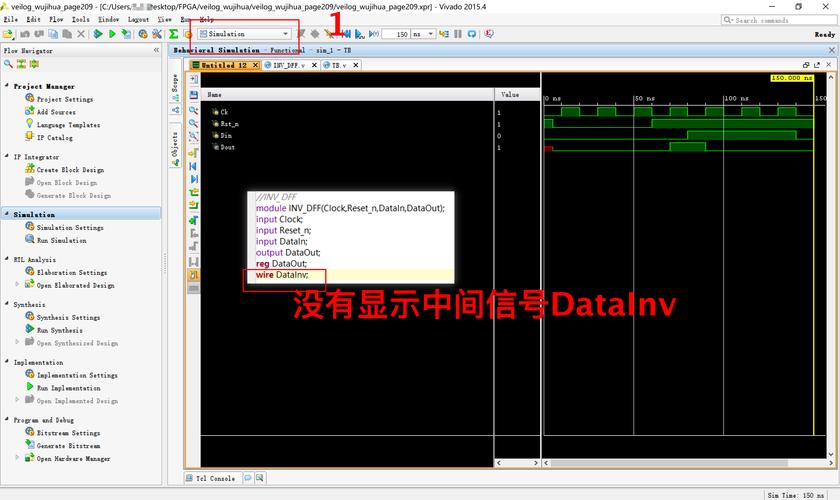Open the Window menu
The image size is (840, 500).
pos(109,19)
